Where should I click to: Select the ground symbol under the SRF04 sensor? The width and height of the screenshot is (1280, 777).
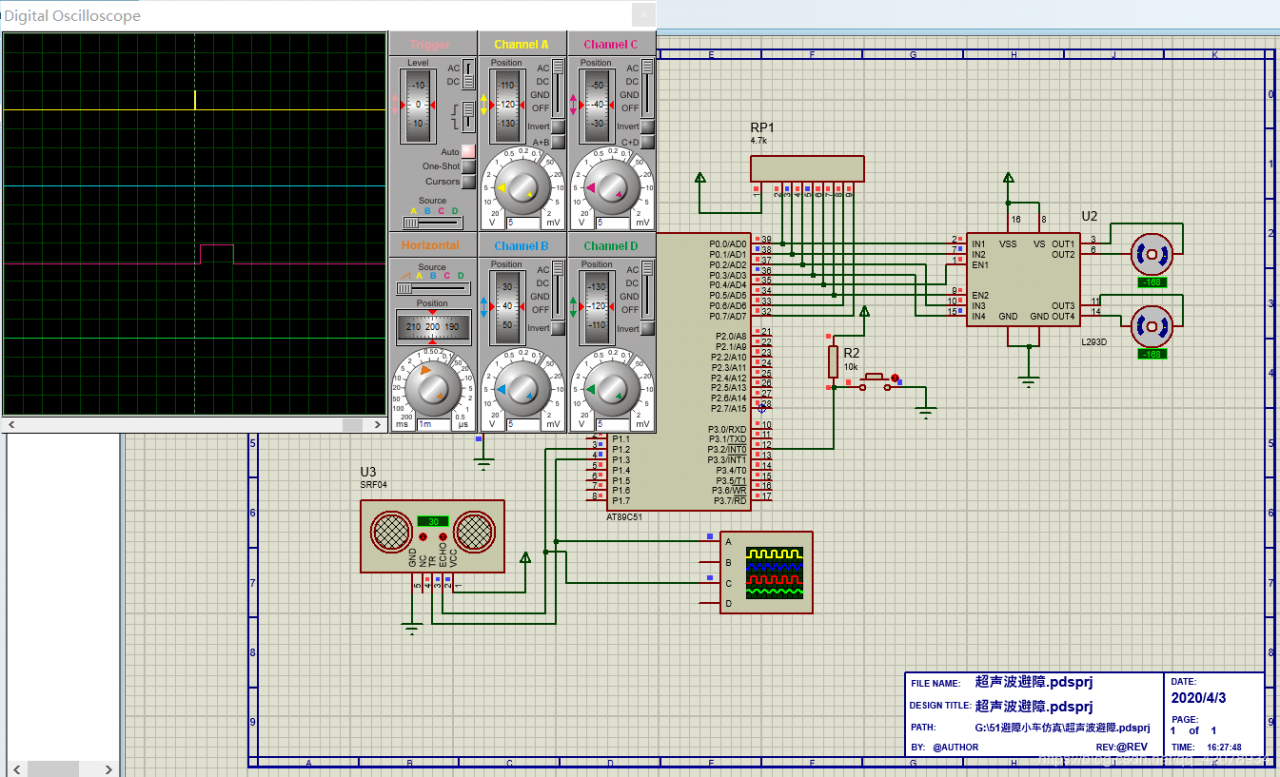(x=411, y=627)
